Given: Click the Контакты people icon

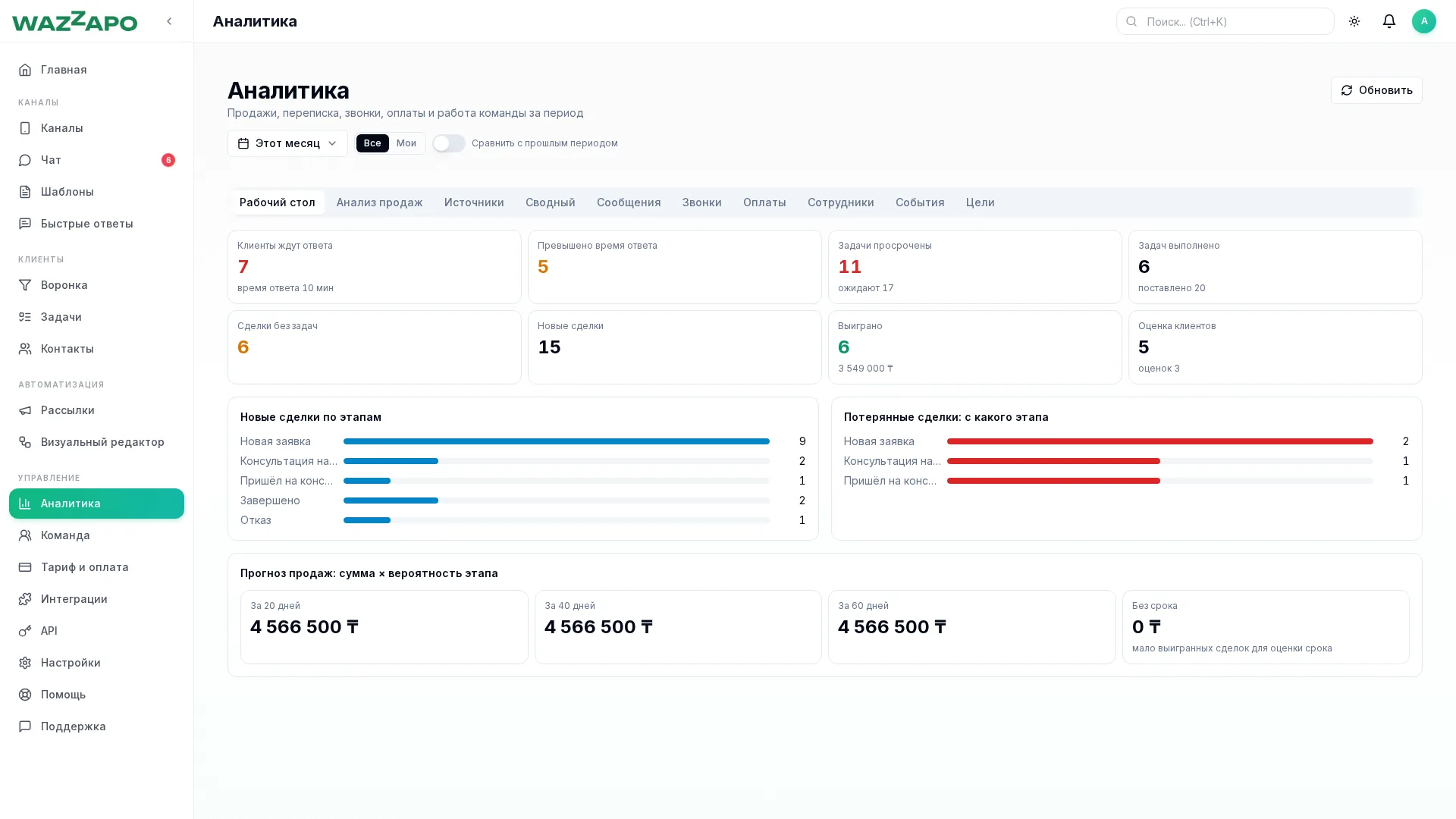Looking at the screenshot, I should pos(25,349).
